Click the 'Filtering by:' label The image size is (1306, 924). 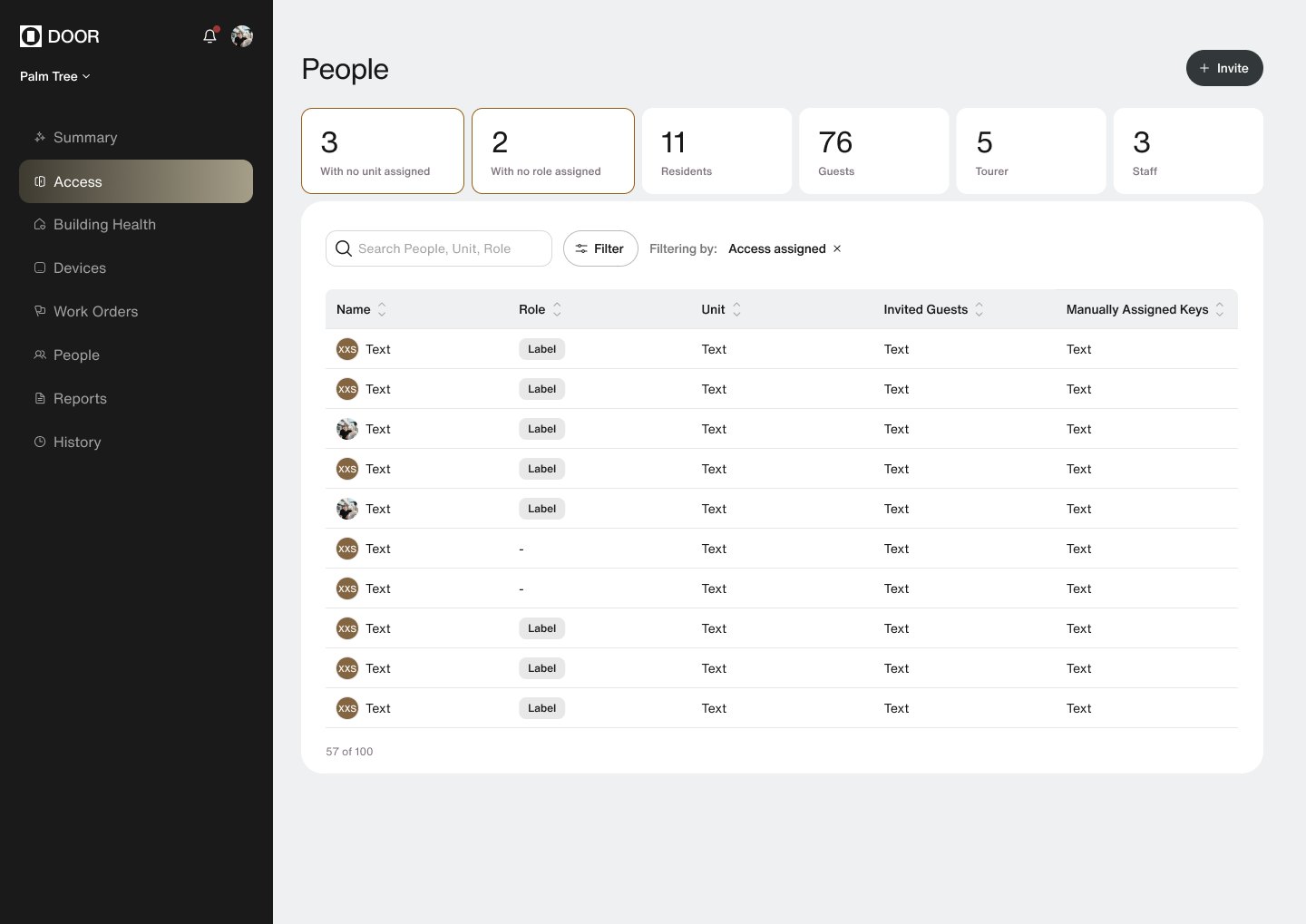point(683,248)
